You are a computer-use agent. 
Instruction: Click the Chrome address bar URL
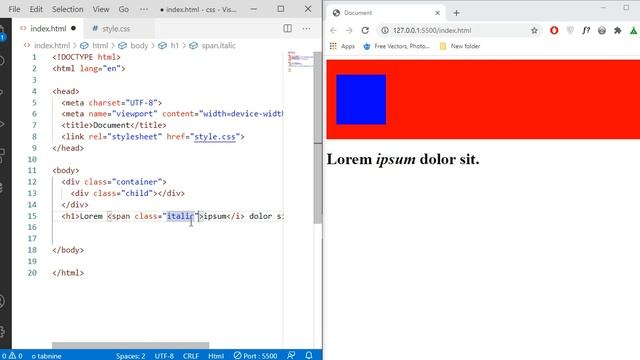point(432,30)
